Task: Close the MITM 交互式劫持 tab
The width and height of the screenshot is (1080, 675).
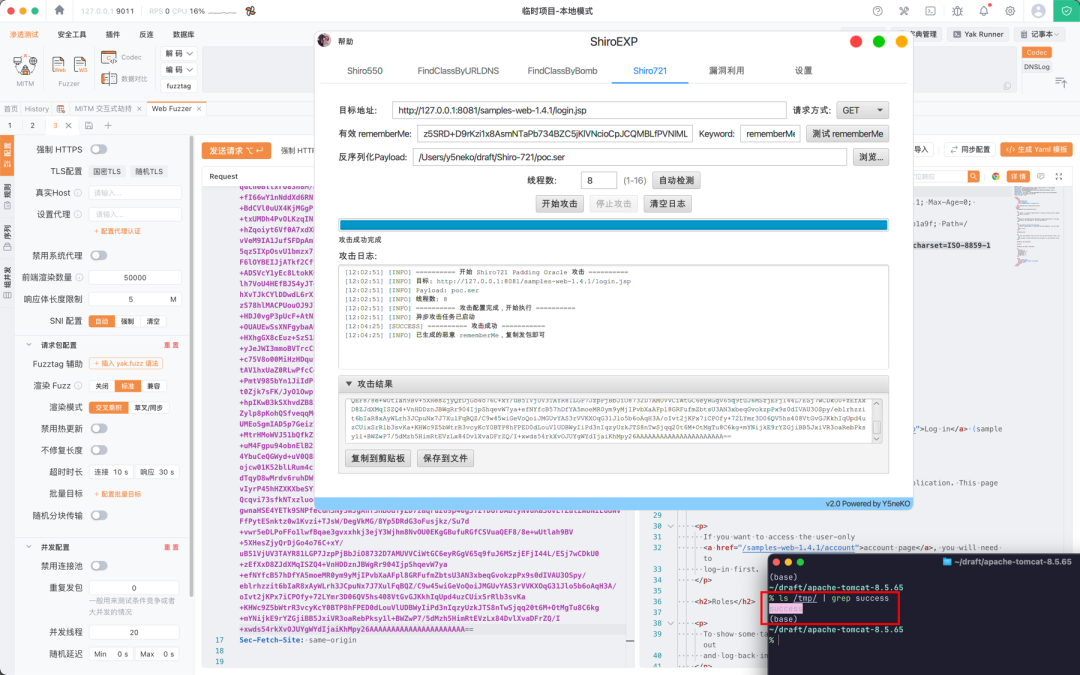Action: coord(139,109)
